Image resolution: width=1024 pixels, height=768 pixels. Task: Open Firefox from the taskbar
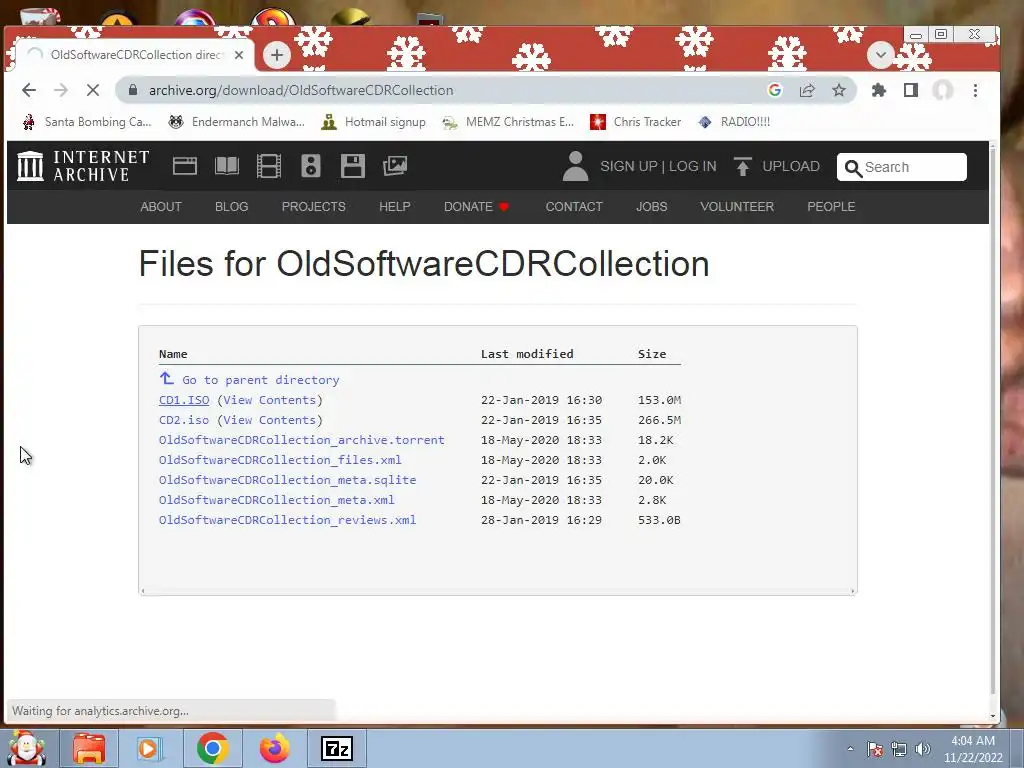coord(274,748)
